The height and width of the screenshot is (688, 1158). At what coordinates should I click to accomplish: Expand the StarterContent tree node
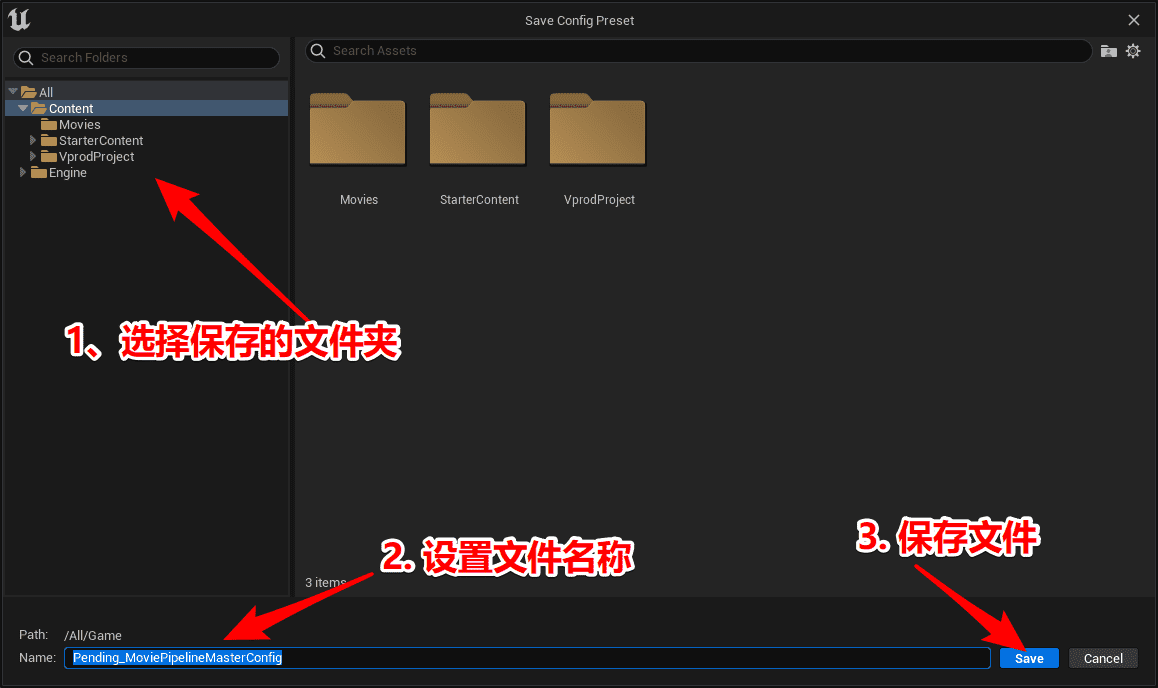pyautogui.click(x=33, y=141)
